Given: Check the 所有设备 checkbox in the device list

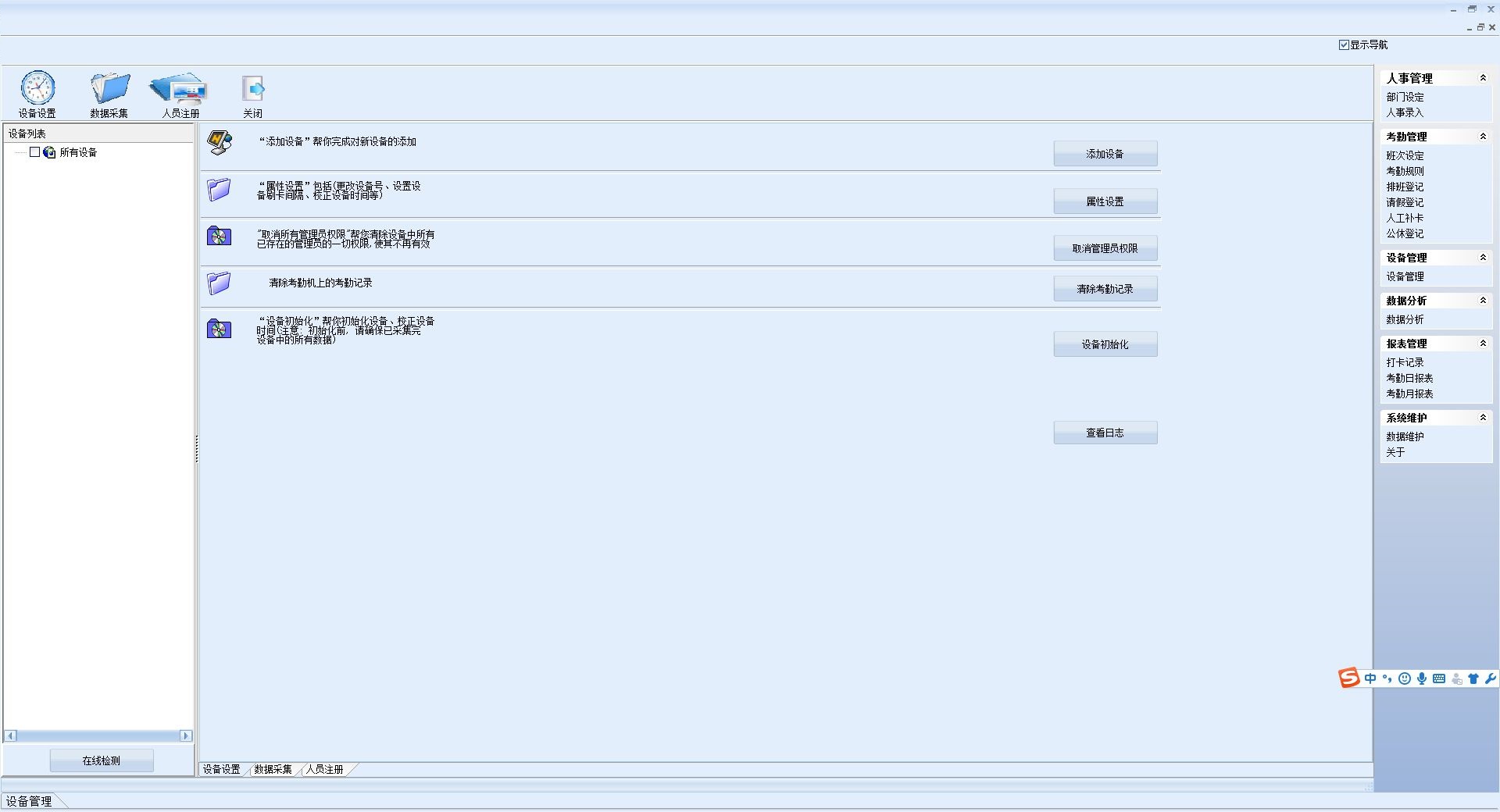Looking at the screenshot, I should (34, 152).
